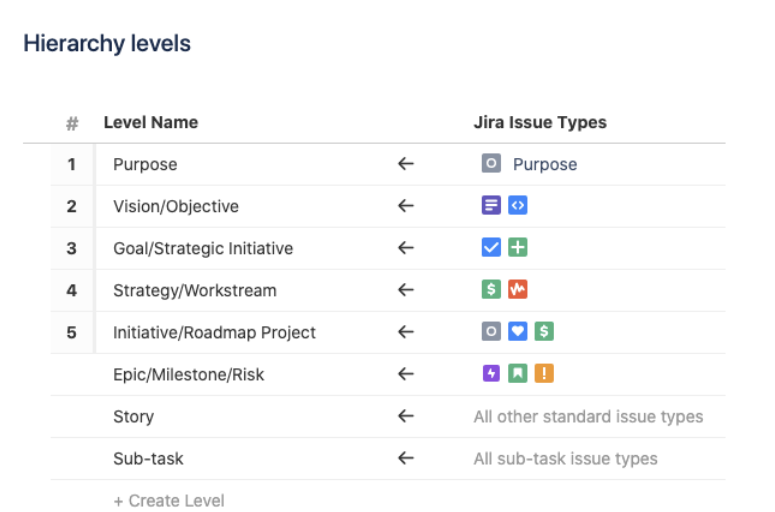This screenshot has width=775, height=512.
Task: Click the blue code brackets icon
Action: (517, 206)
